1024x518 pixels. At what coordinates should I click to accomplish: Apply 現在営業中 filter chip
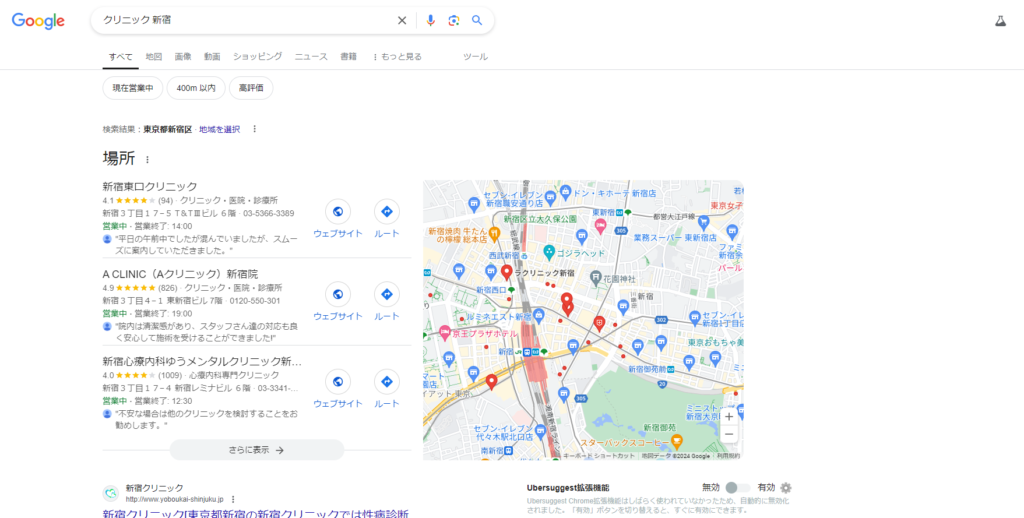tap(133, 88)
